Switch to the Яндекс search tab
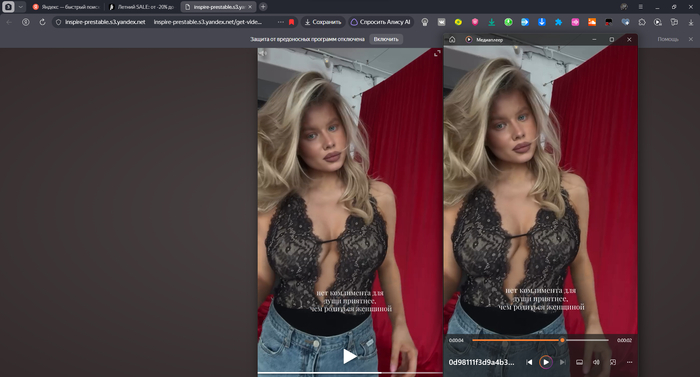The image size is (700, 377). 66,7
